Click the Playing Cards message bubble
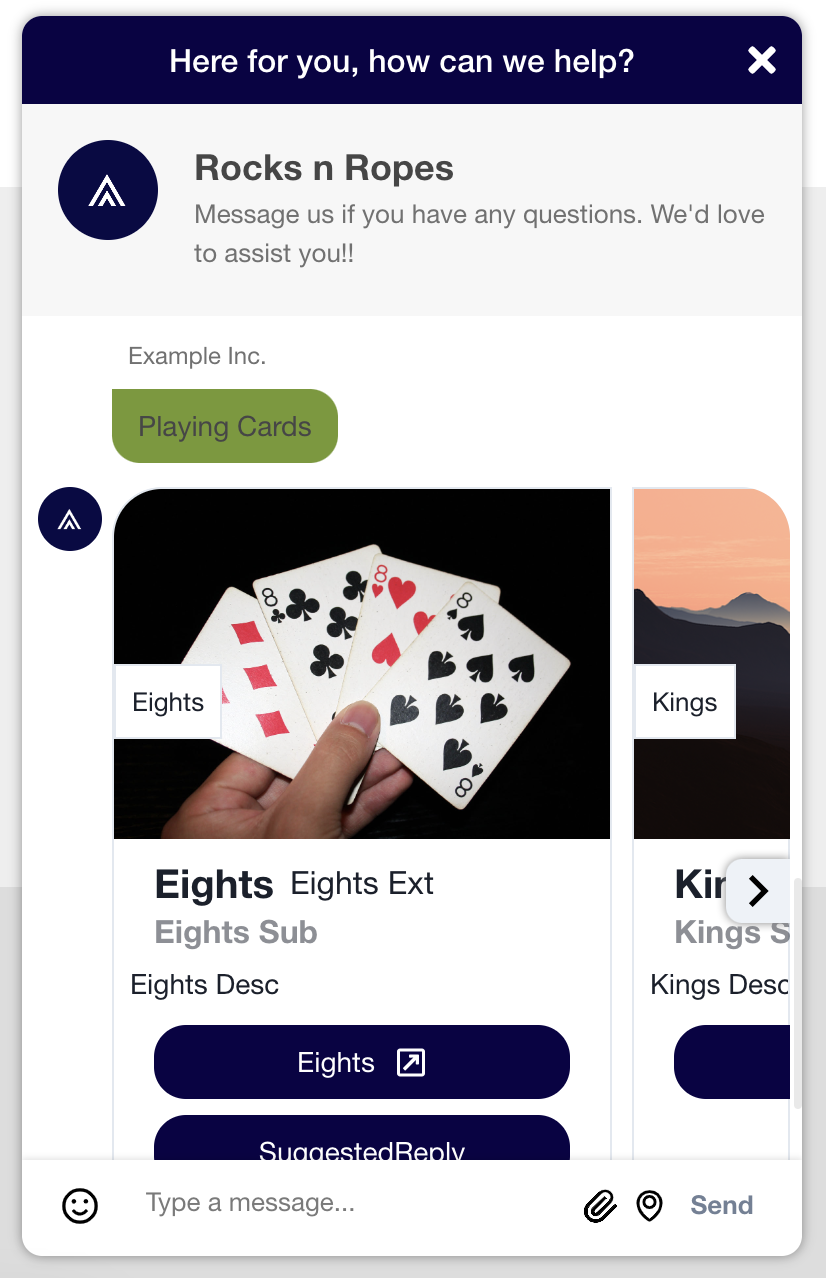Screen dimensions: 826x1278 pyautogui.click(x=225, y=426)
